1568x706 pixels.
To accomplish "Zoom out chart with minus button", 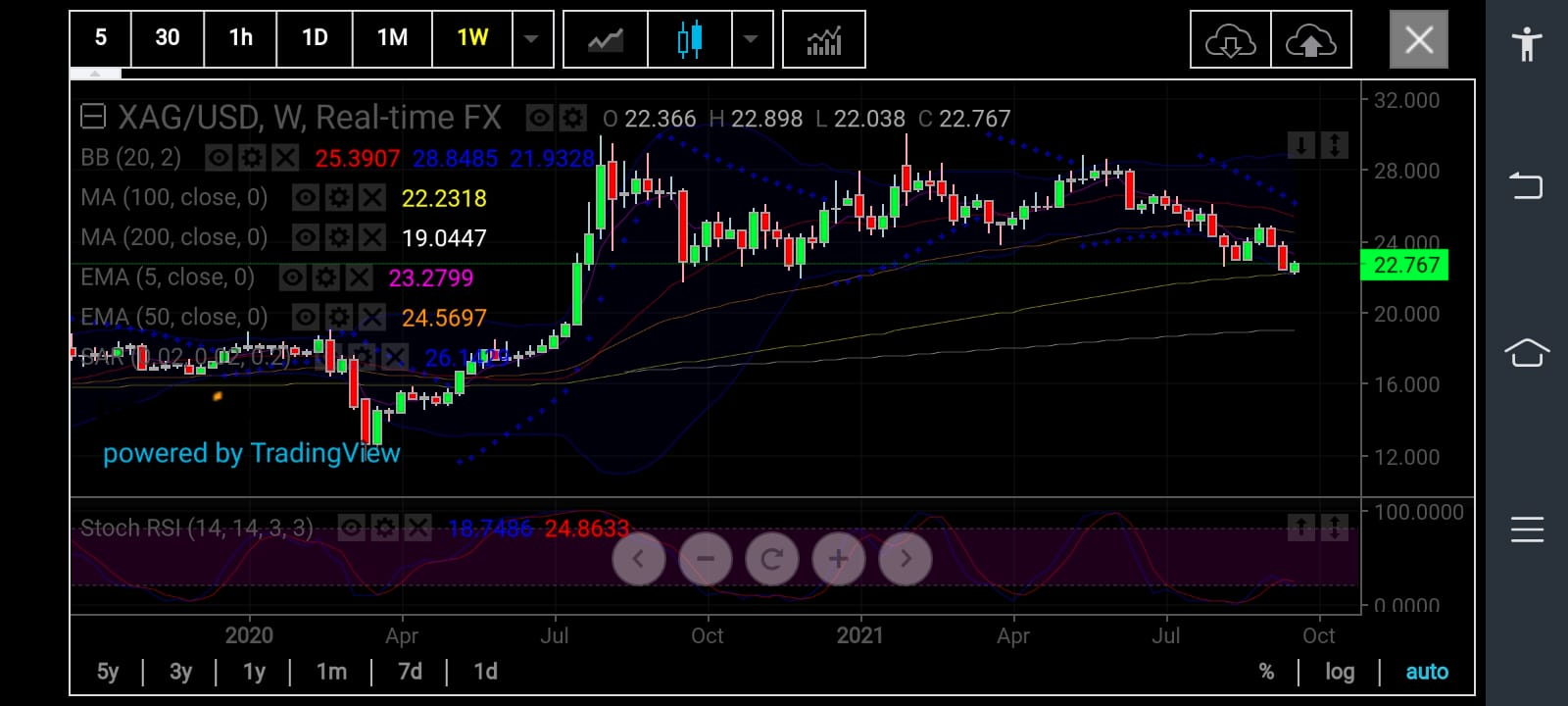I will pos(706,559).
